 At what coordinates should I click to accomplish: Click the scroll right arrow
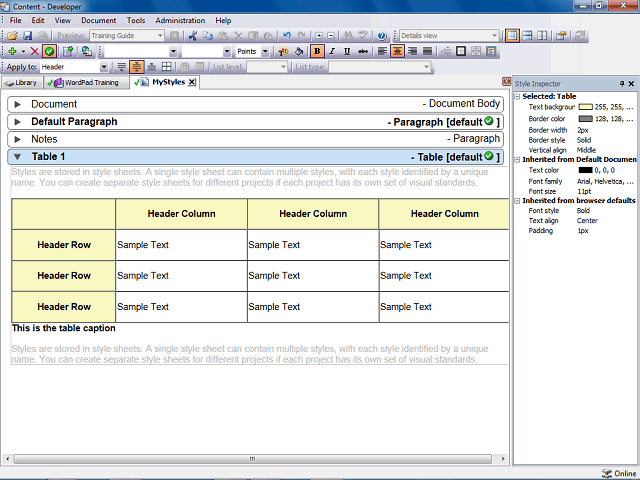[503, 459]
